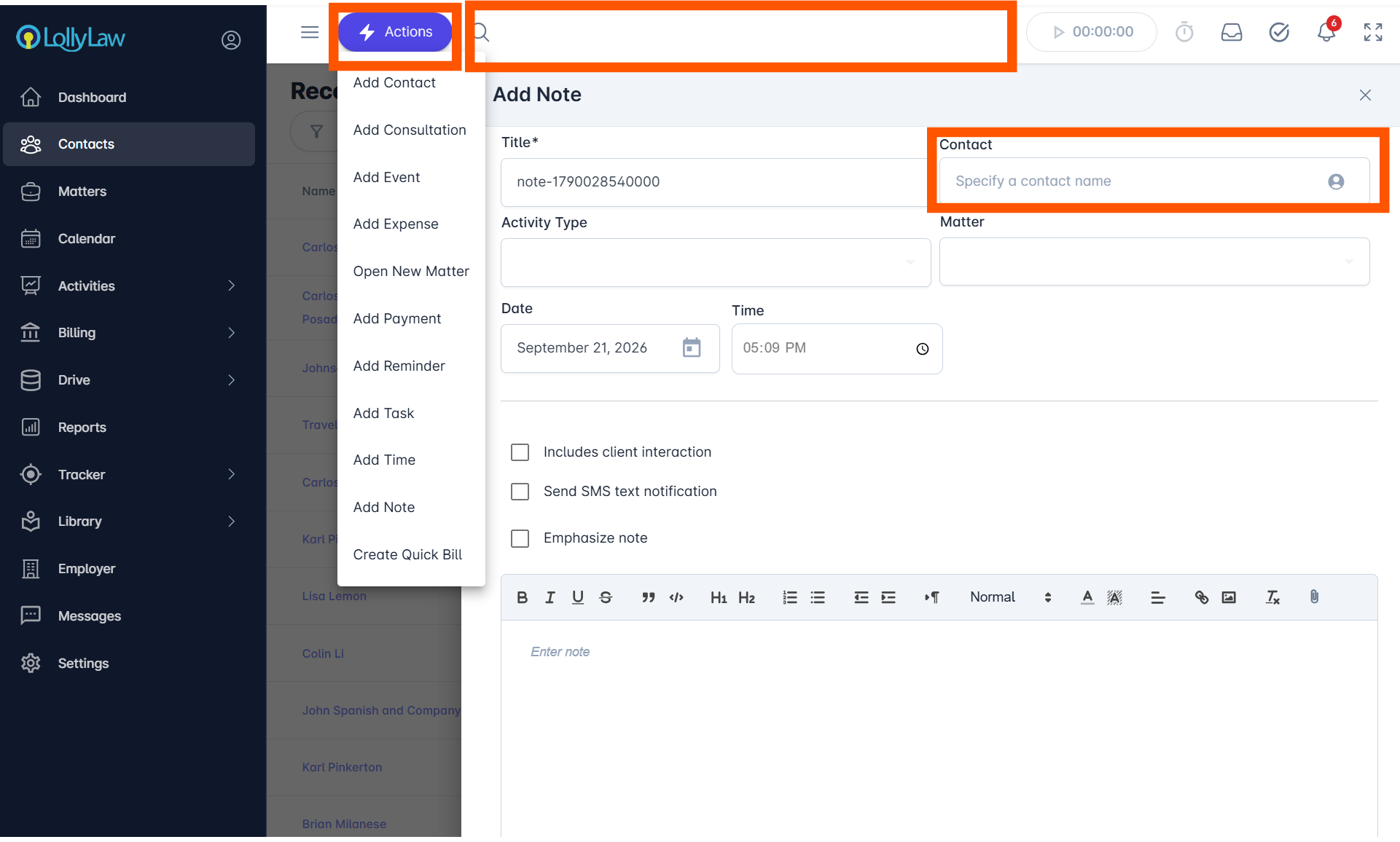Tick the Emphasize note checkbox
Viewport: 1400px width, 842px height.
(520, 538)
